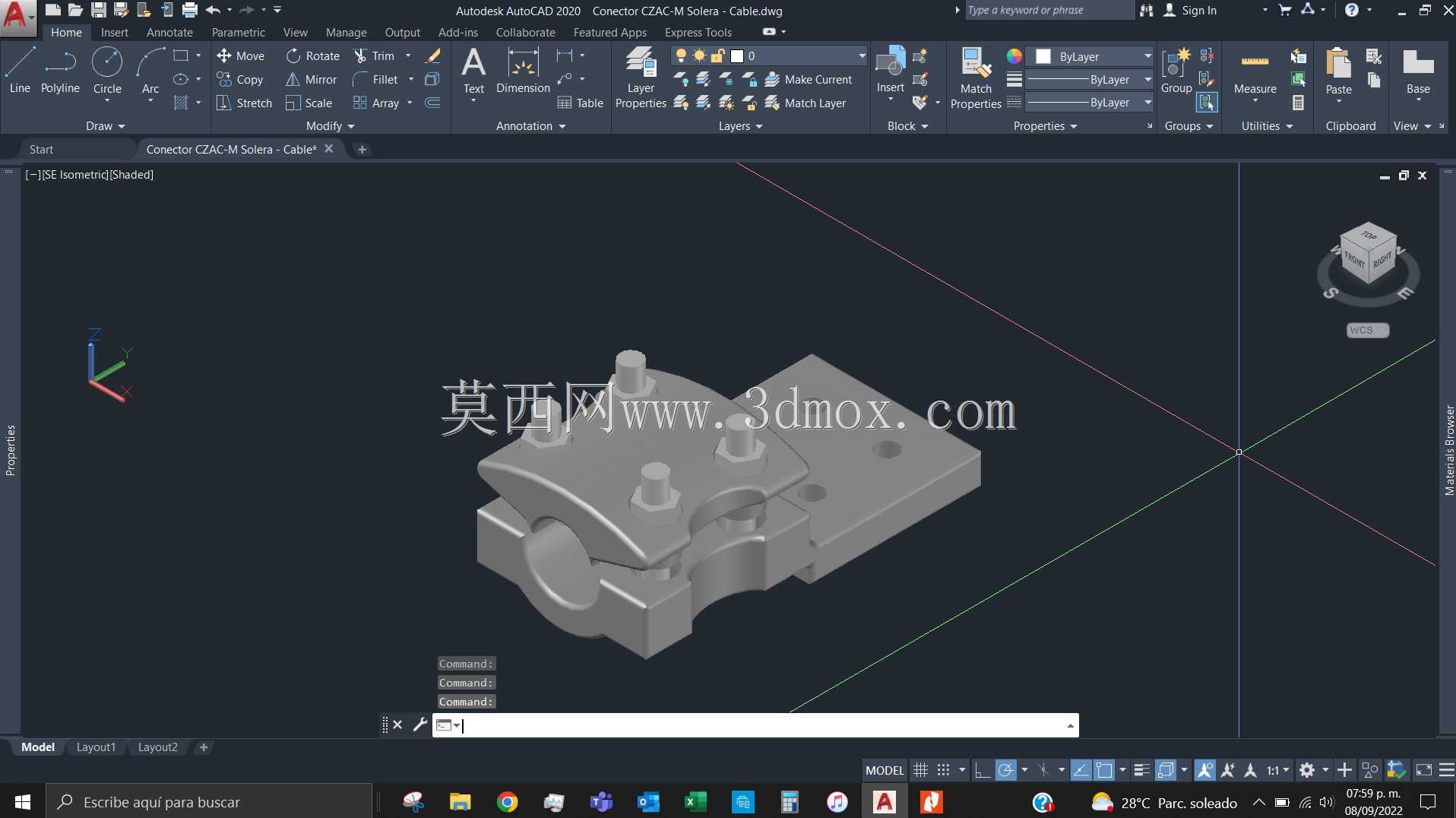Image resolution: width=1456 pixels, height=818 pixels.
Task: Select the Circle tool
Action: 107,70
